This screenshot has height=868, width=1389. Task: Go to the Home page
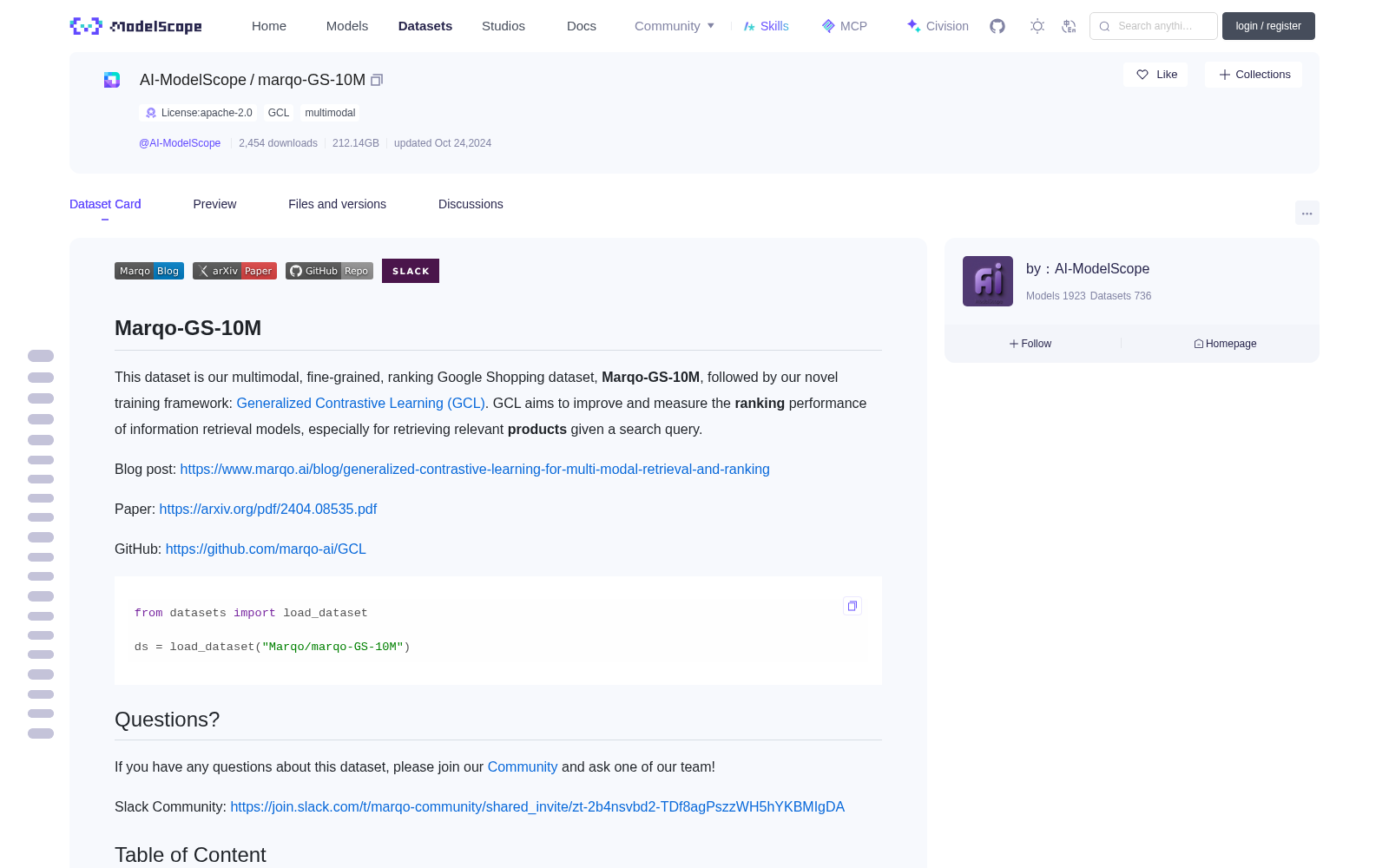click(x=269, y=26)
